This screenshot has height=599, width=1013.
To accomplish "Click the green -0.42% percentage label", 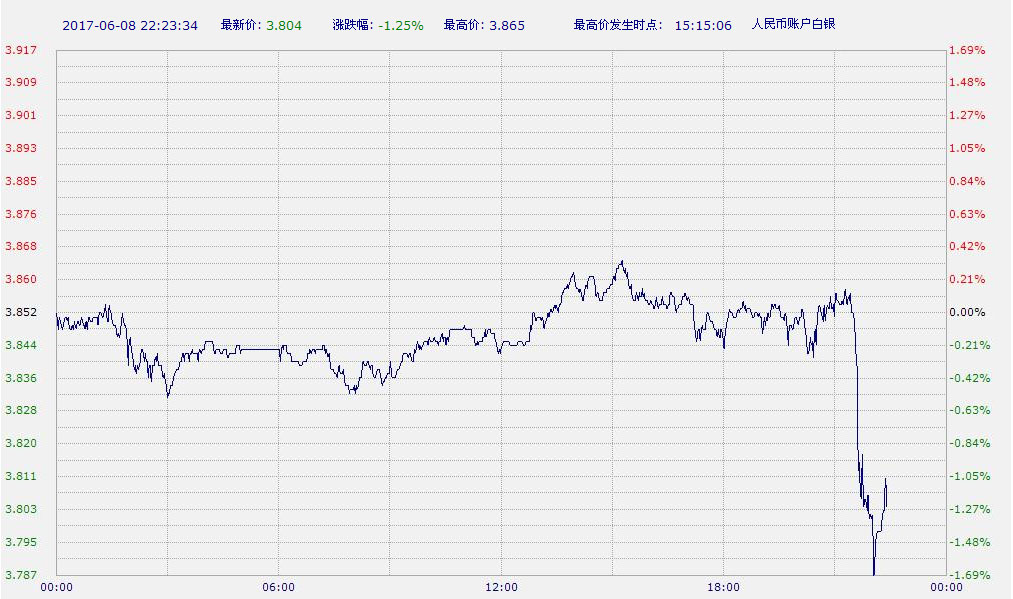I will pos(970,378).
